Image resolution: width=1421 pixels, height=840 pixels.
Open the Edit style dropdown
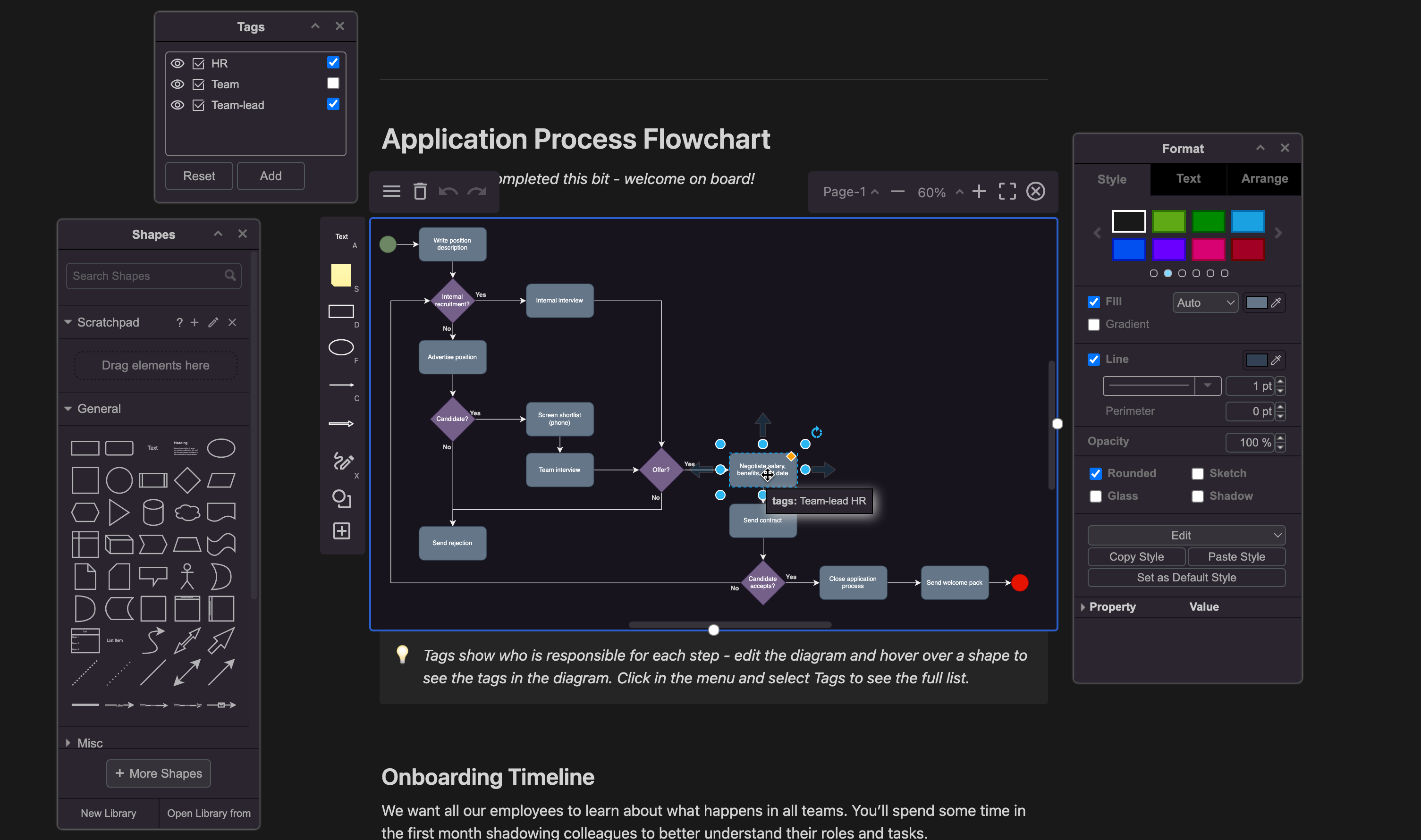(1186, 536)
